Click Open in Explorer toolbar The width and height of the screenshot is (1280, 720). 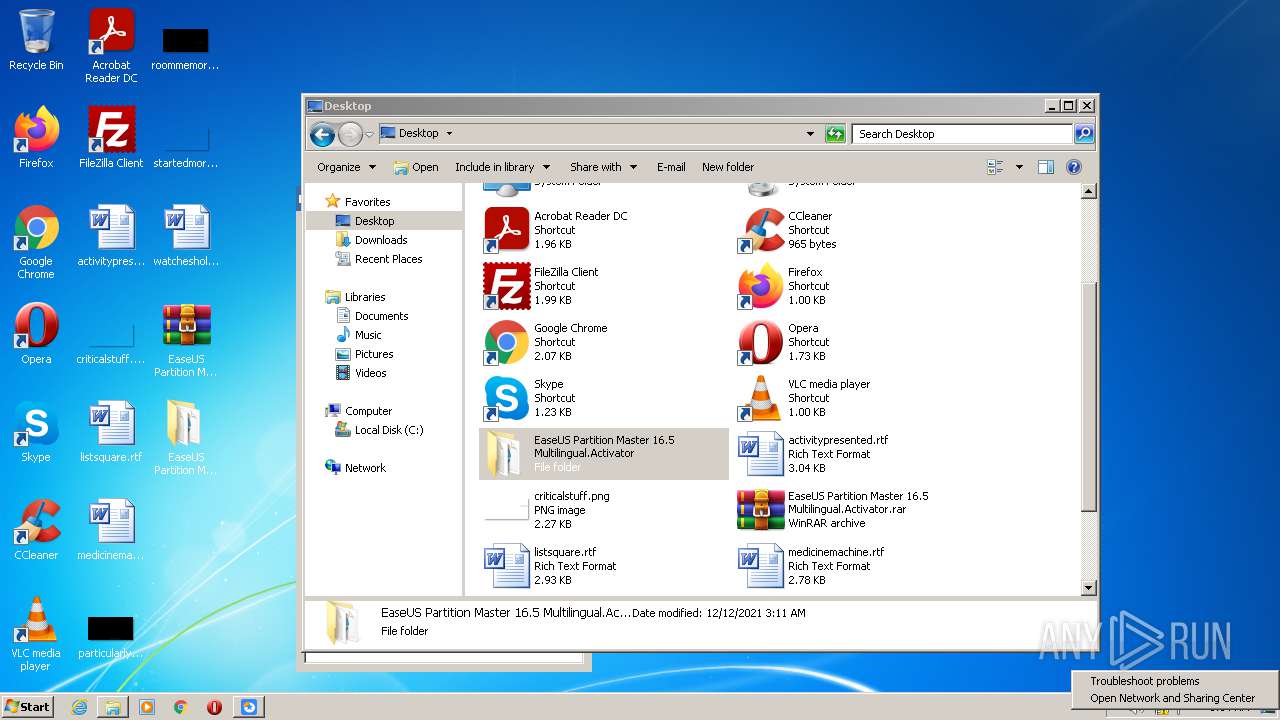[x=416, y=167]
